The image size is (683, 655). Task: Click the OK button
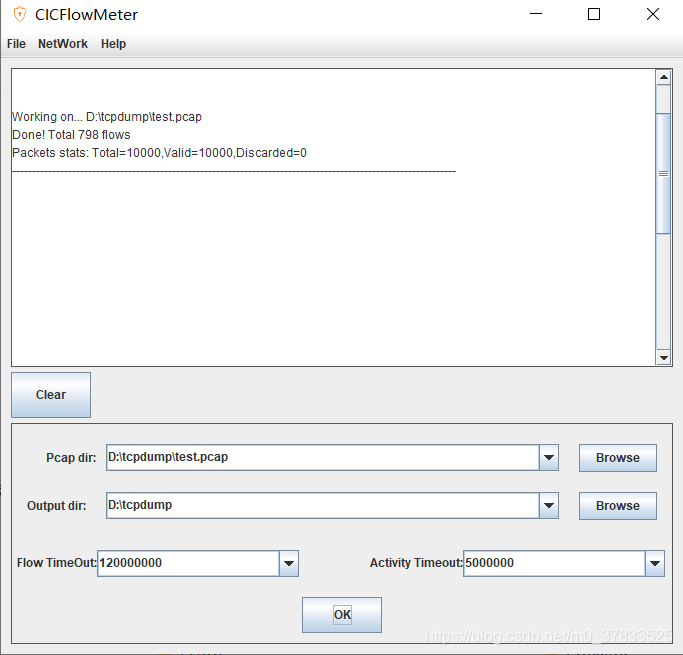[342, 614]
